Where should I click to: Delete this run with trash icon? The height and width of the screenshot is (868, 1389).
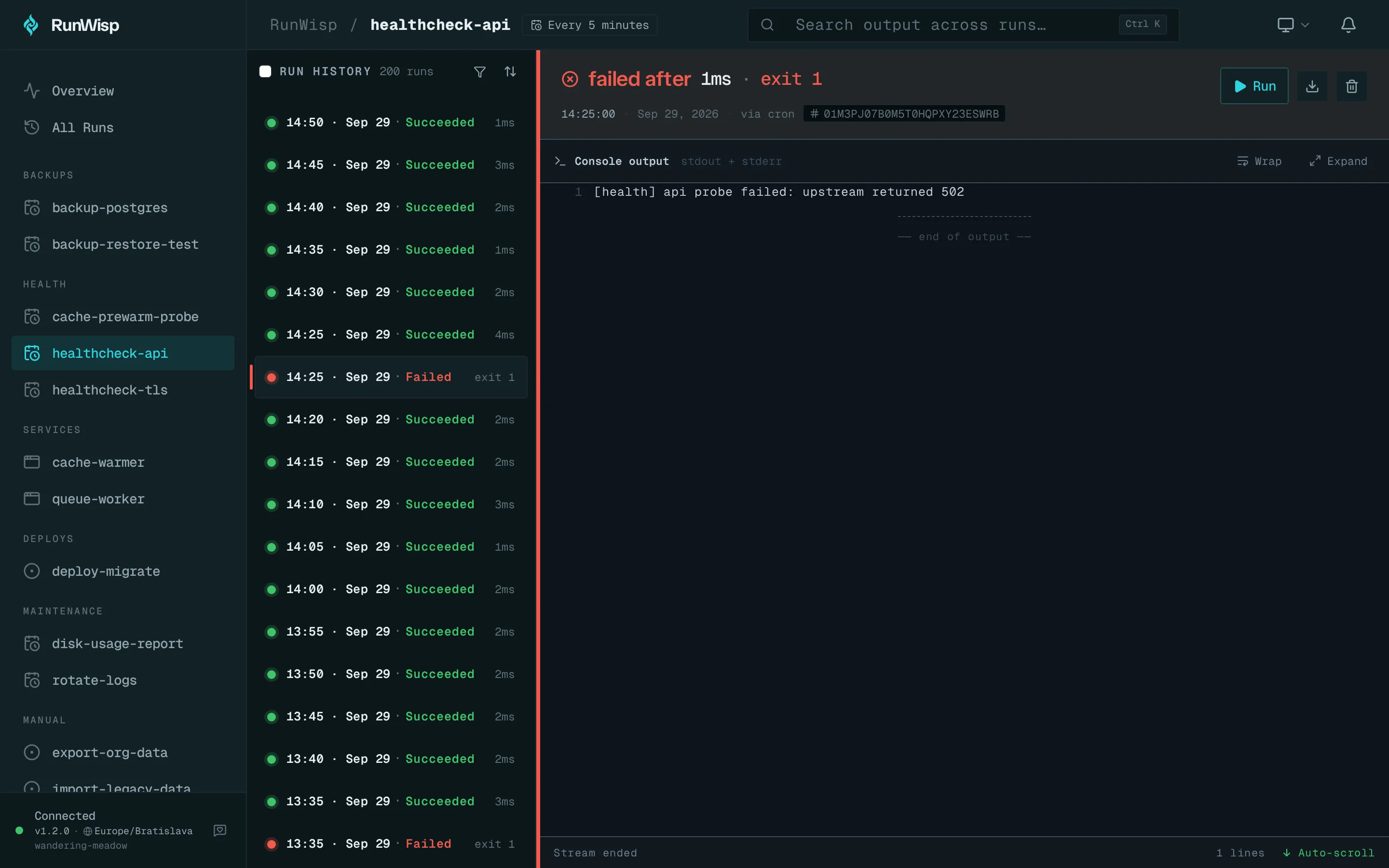click(x=1352, y=86)
